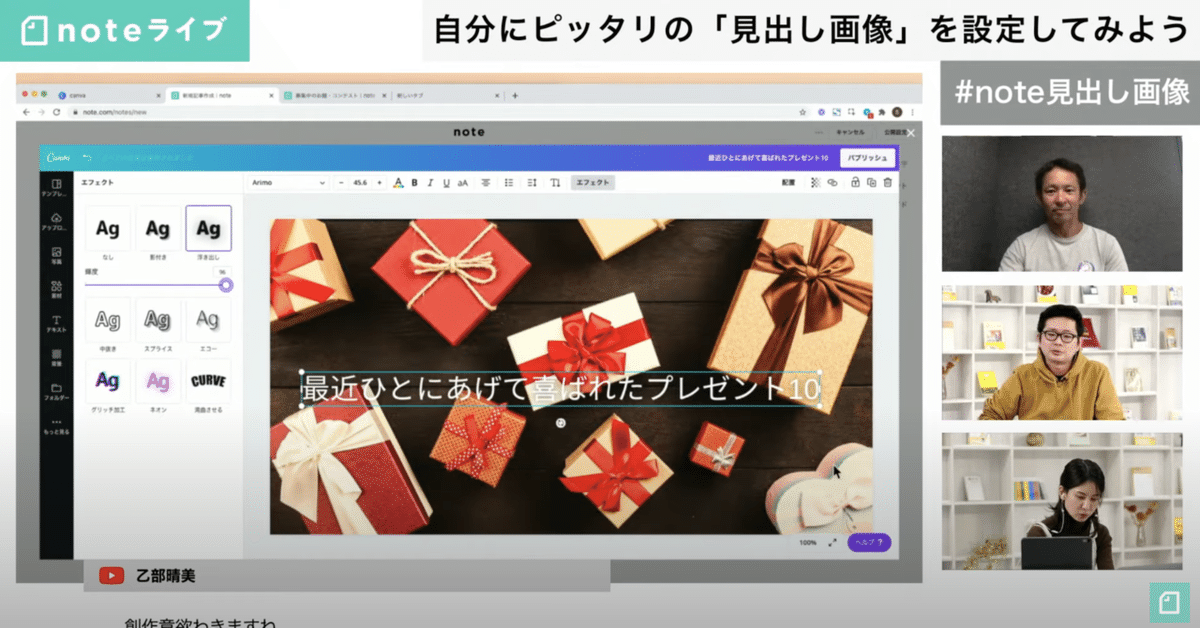
Task: Duplicate the selected element
Action: (872, 183)
